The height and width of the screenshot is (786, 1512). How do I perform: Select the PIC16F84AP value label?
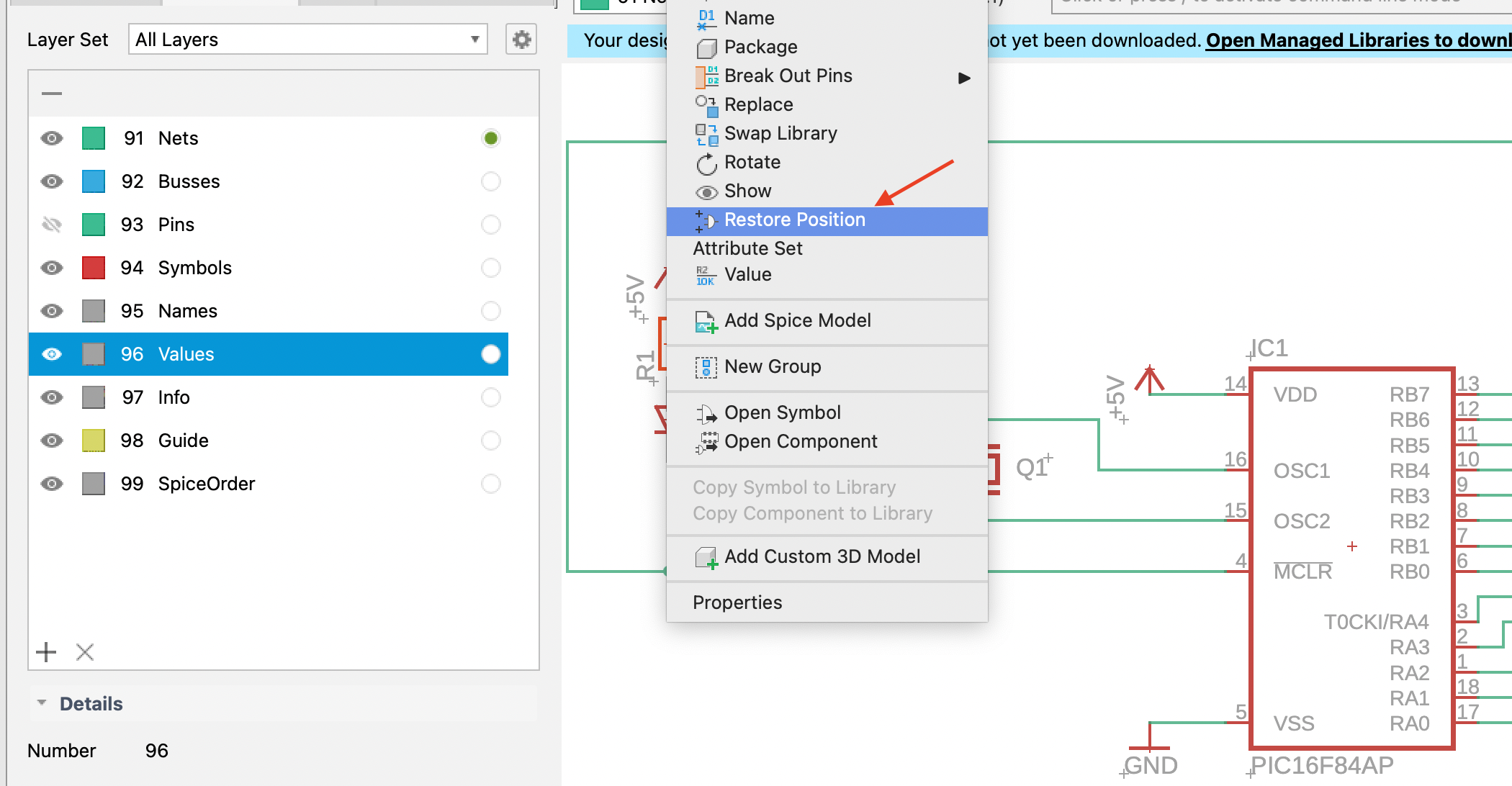coord(1322,766)
